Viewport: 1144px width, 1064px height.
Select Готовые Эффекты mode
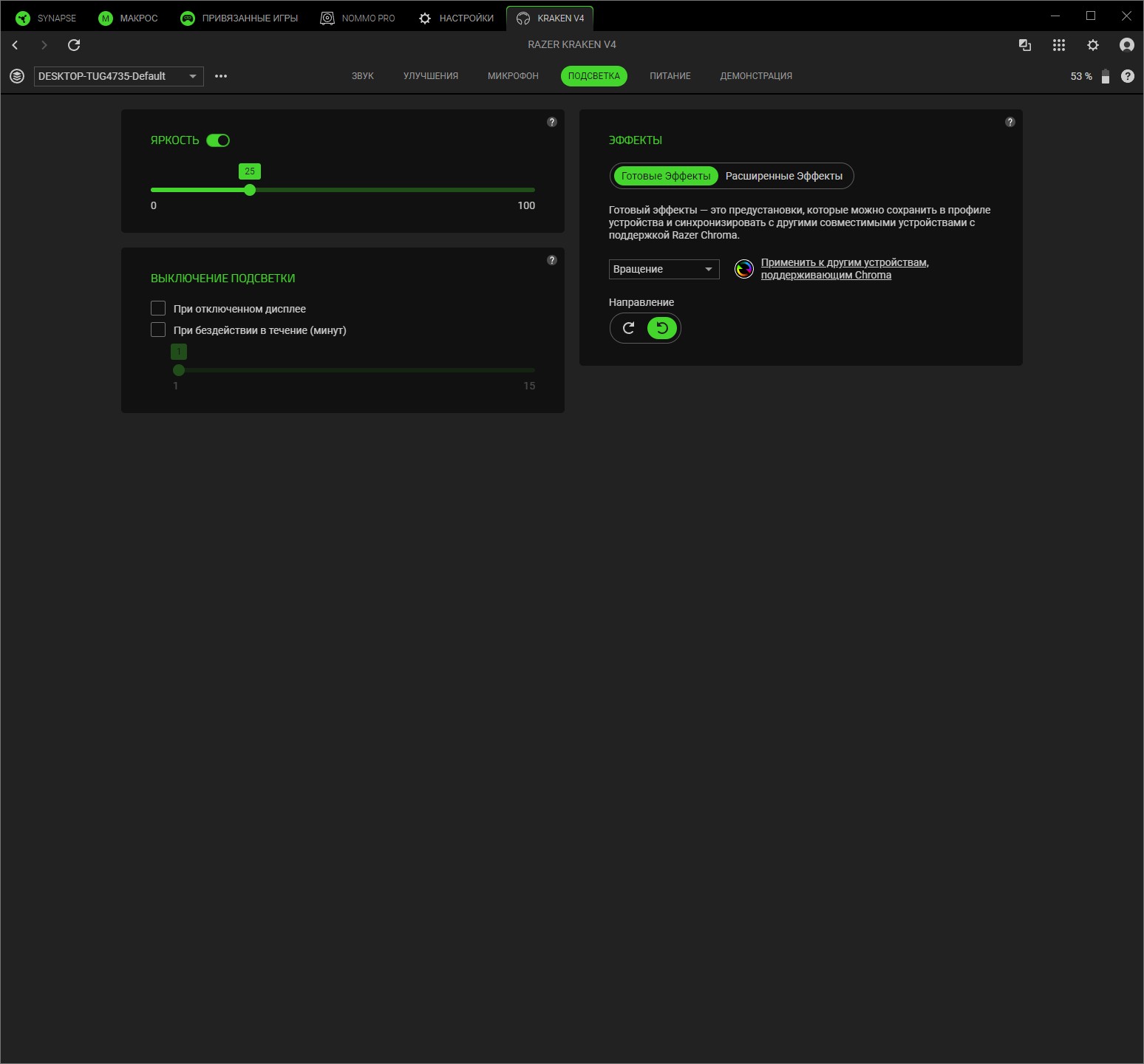tap(666, 176)
